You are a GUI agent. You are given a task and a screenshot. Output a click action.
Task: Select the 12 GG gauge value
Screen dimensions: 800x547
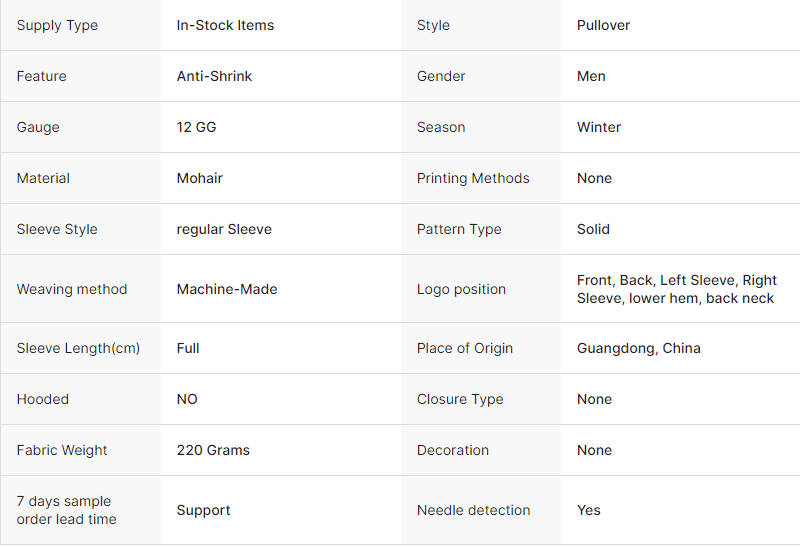196,127
